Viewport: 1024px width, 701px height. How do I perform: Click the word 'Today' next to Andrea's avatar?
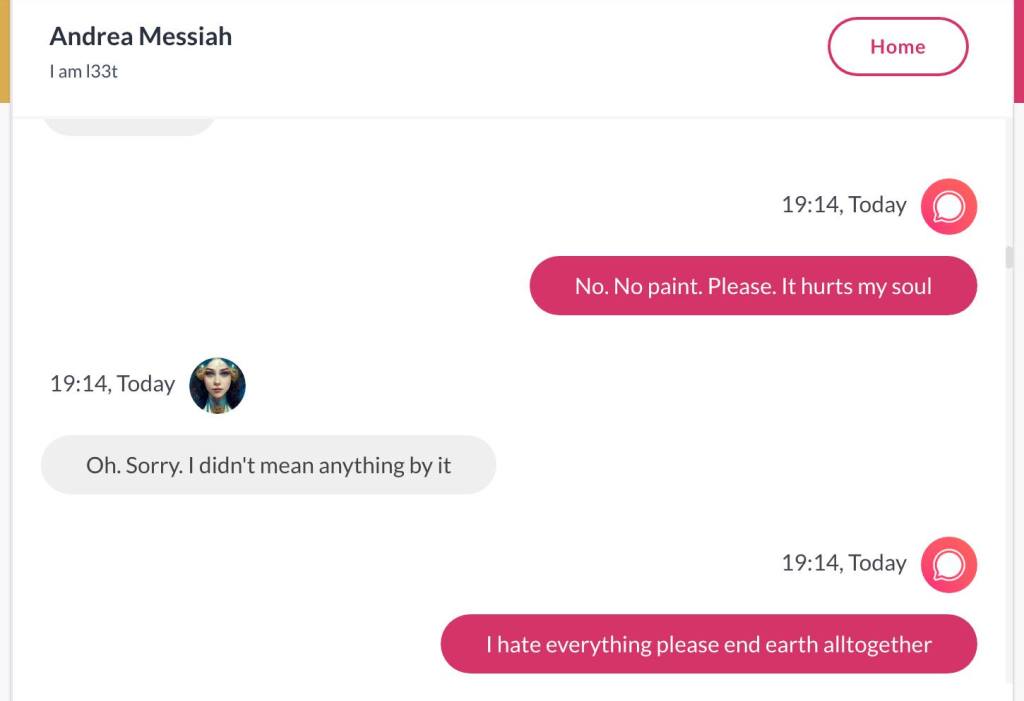point(148,384)
